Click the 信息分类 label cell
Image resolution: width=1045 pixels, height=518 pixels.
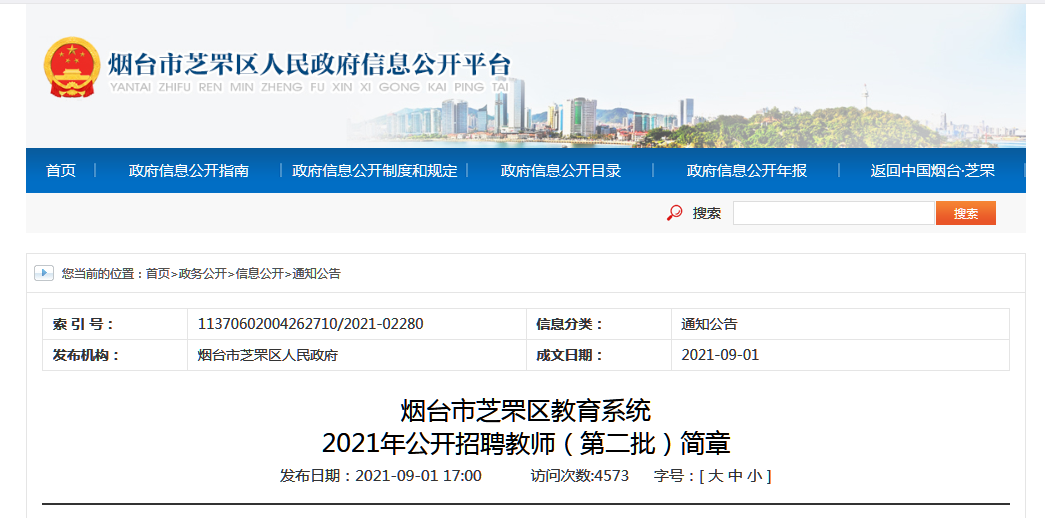click(x=599, y=324)
